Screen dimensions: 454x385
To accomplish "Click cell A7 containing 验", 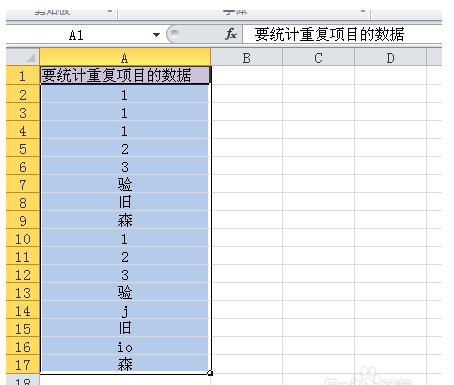I will 125,184.
